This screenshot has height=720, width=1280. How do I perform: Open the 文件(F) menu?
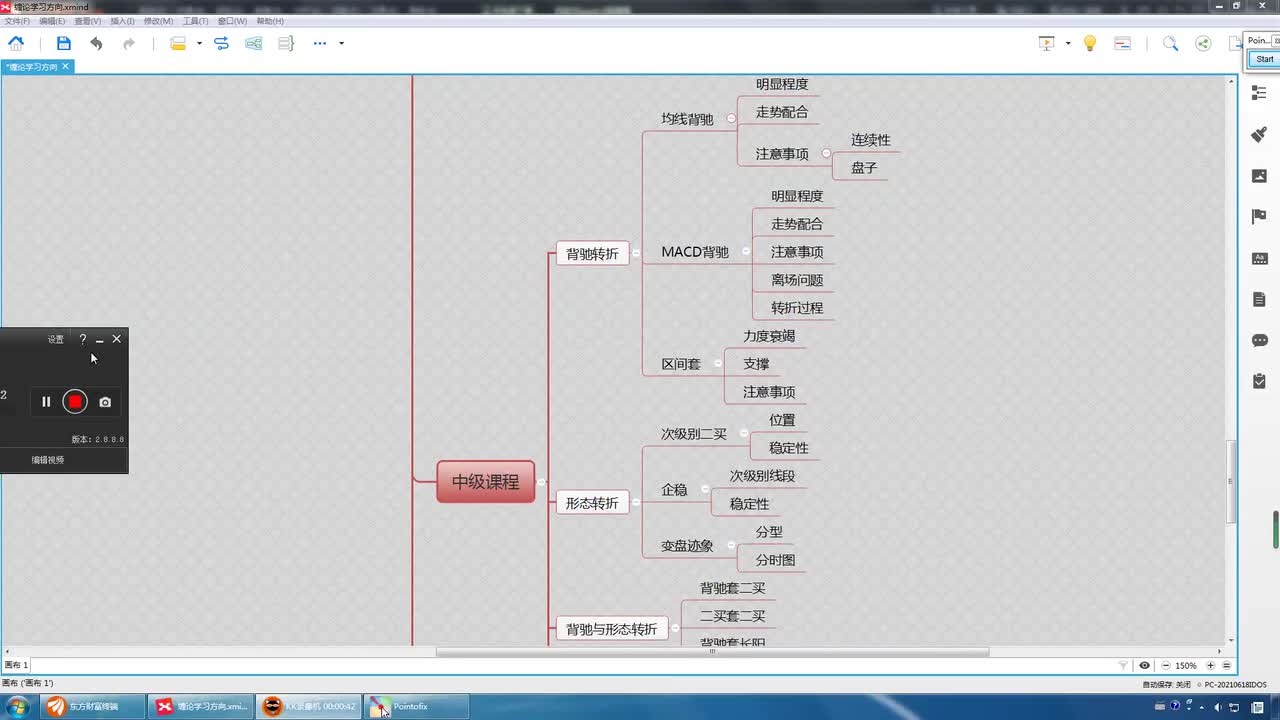(x=17, y=21)
